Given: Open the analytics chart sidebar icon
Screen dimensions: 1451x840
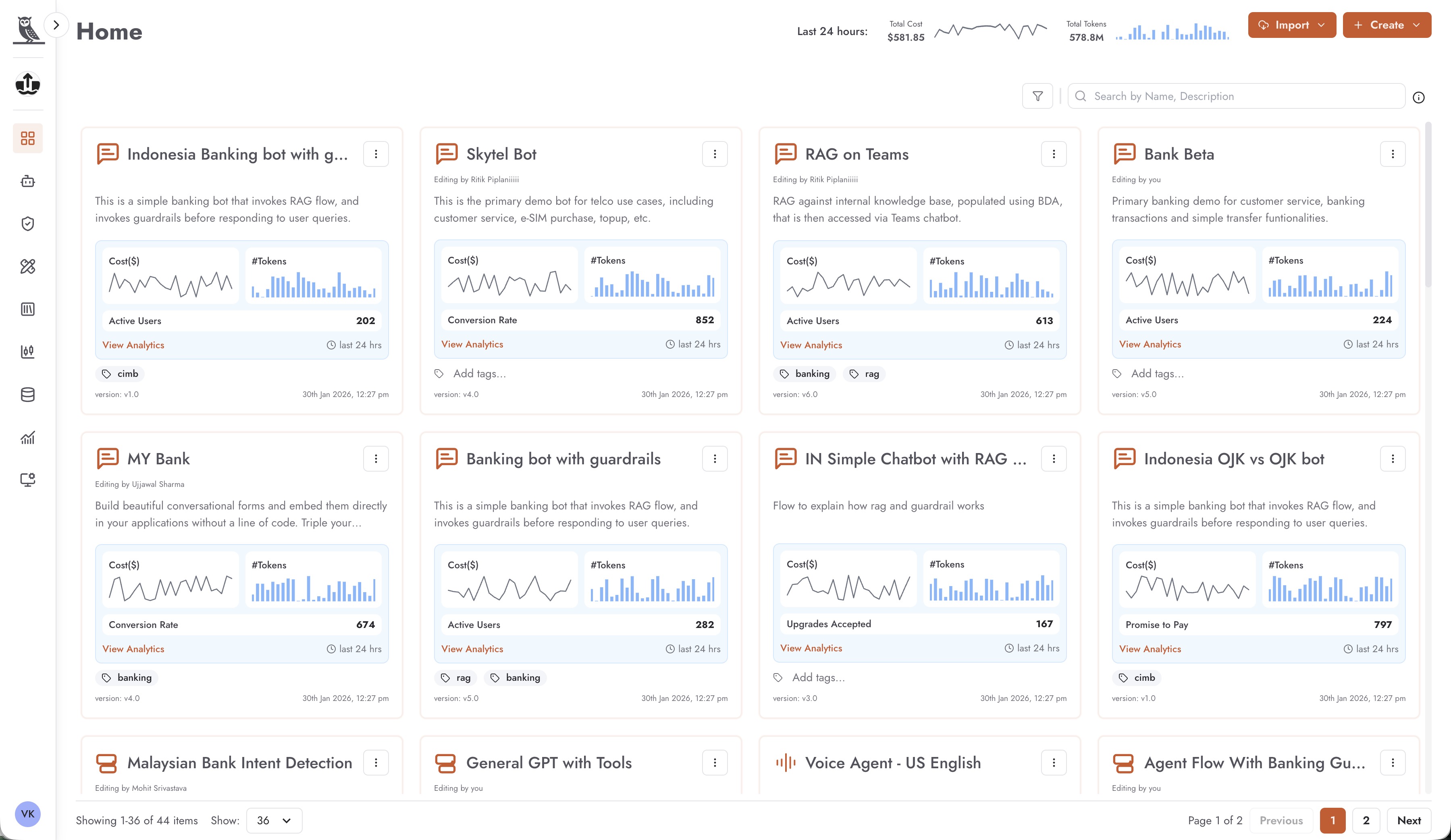Looking at the screenshot, I should pyautogui.click(x=28, y=438).
